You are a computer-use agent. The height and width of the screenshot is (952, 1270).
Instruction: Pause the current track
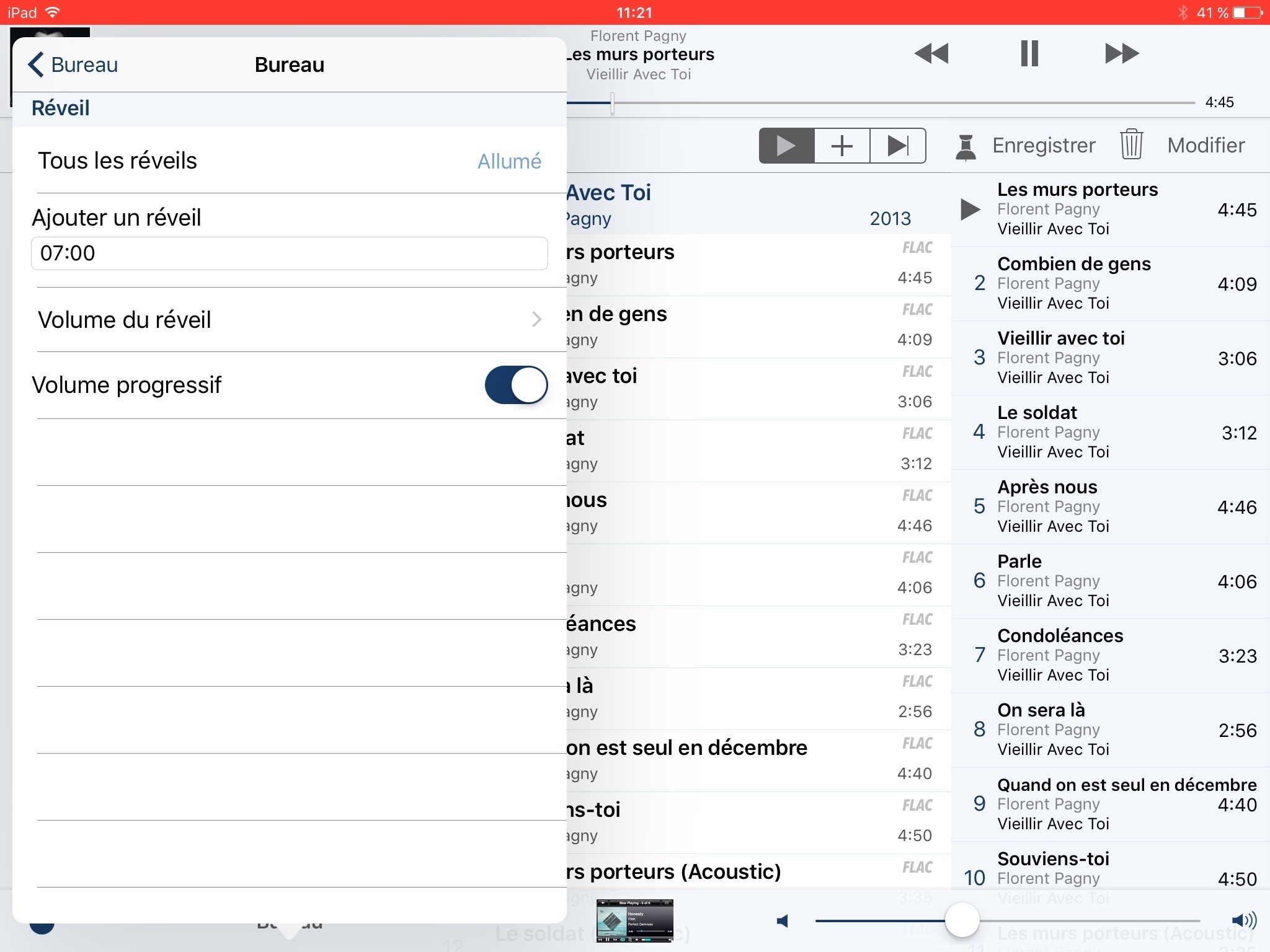click(x=1029, y=53)
